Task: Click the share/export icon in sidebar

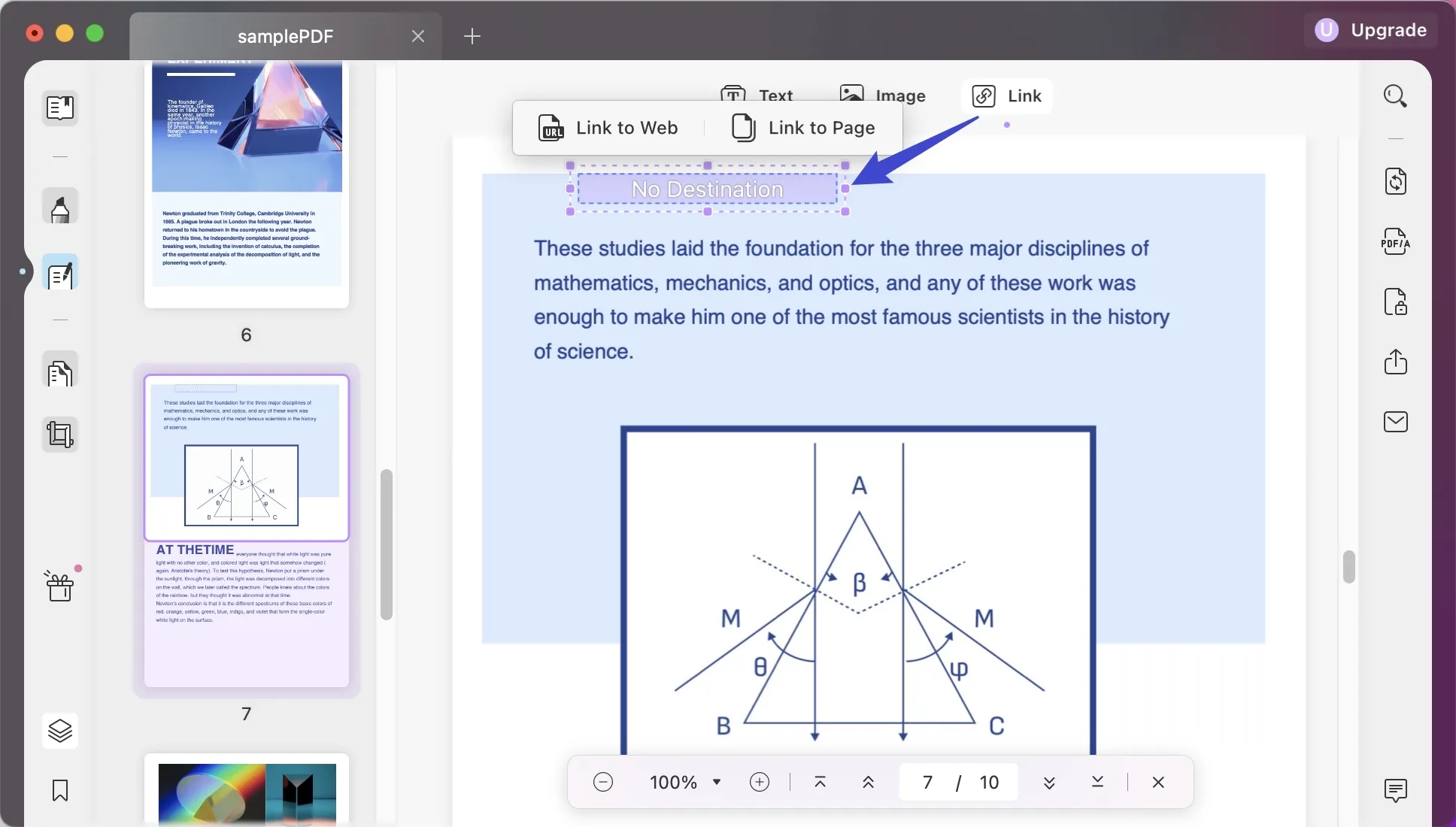Action: 1395,361
